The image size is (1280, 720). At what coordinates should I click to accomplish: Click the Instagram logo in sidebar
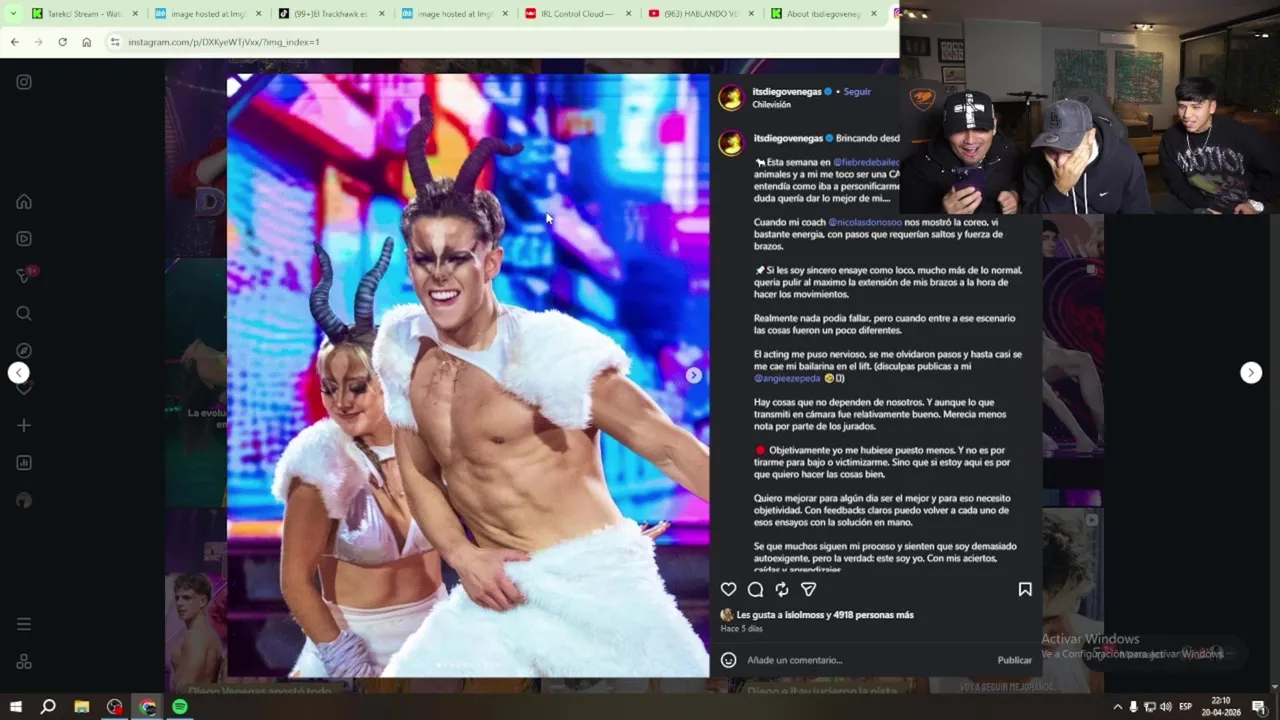(24, 82)
